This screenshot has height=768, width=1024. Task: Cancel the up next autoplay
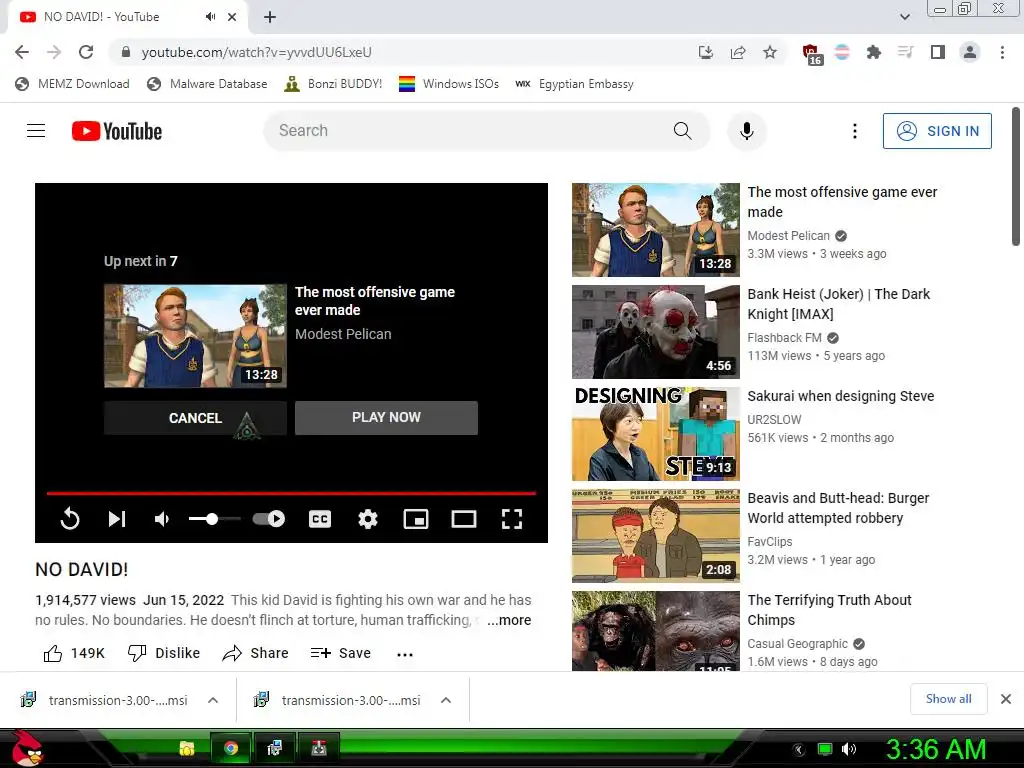[x=195, y=418]
